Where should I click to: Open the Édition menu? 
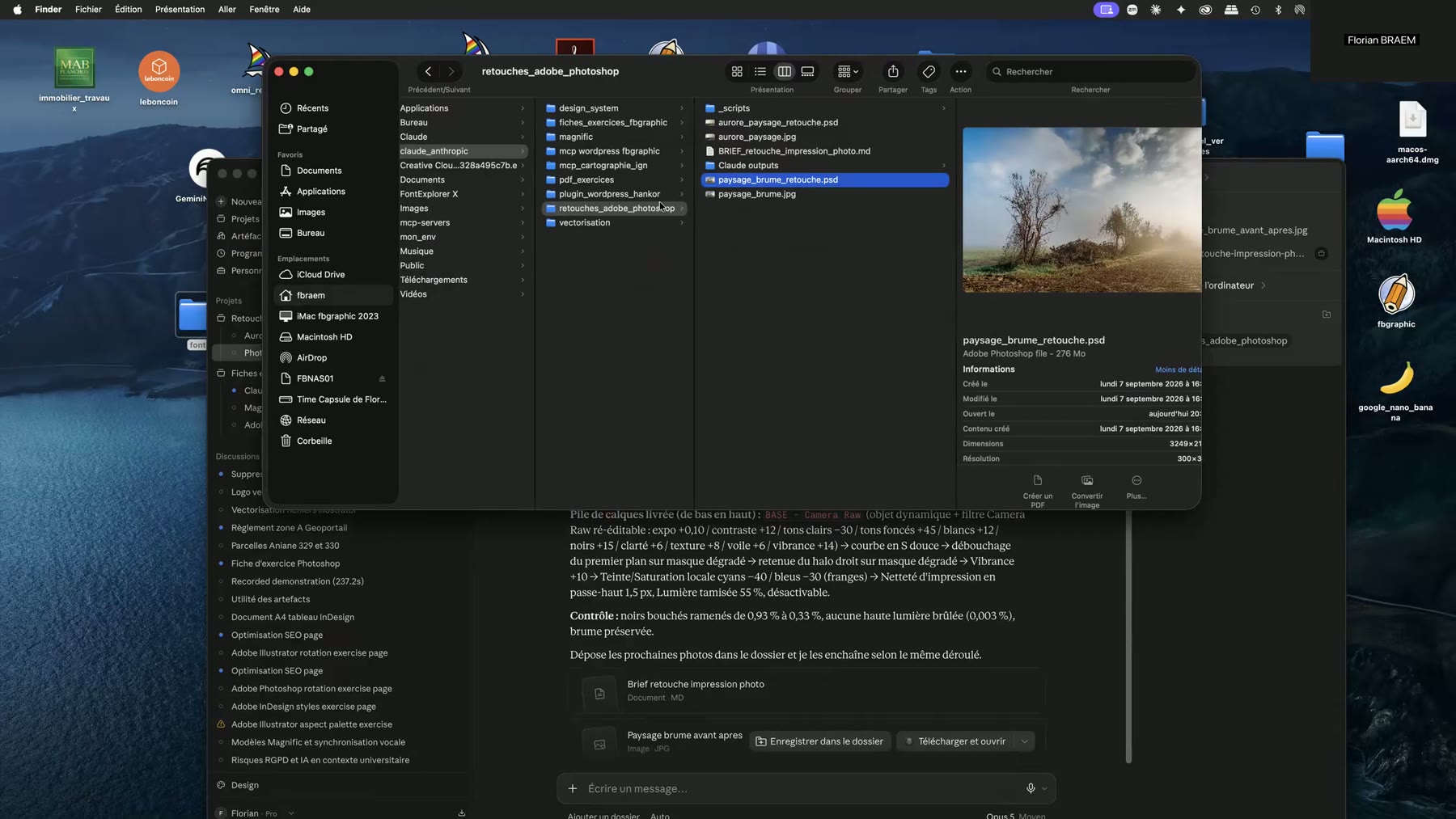pyautogui.click(x=128, y=10)
